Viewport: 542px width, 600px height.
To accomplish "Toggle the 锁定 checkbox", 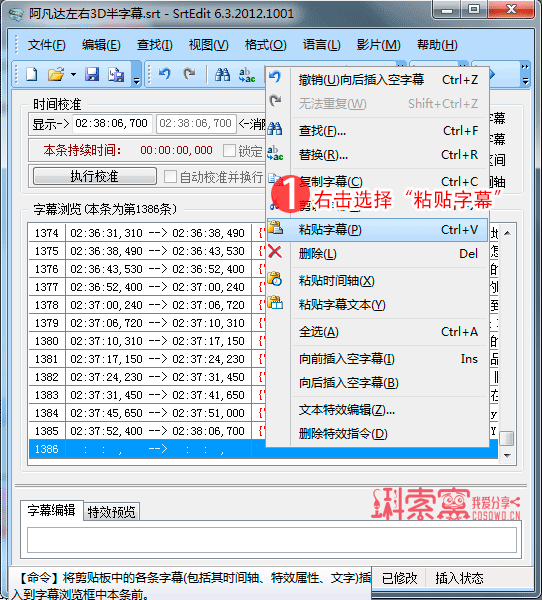I will pos(229,150).
